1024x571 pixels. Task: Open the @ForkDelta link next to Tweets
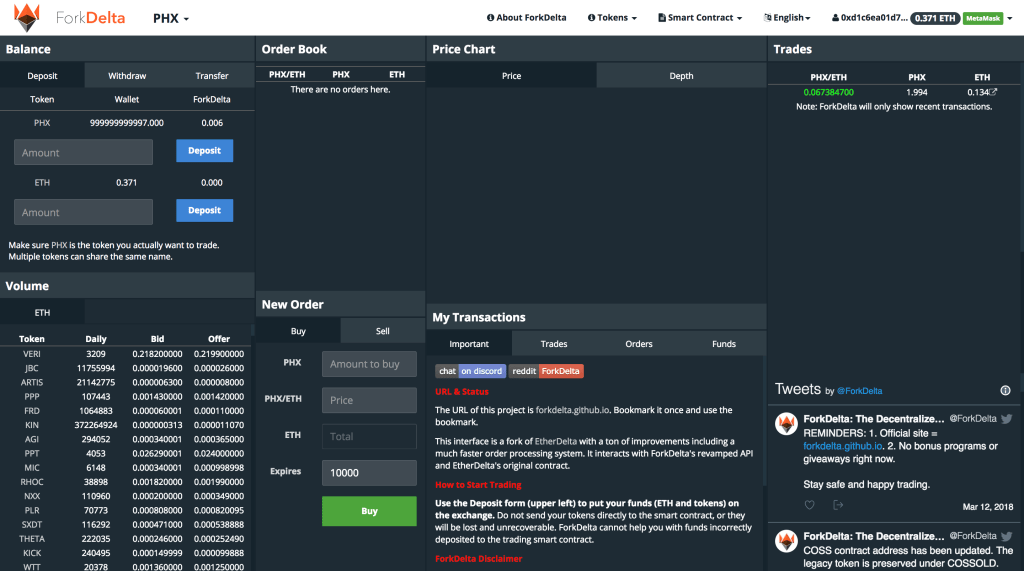click(x=859, y=391)
